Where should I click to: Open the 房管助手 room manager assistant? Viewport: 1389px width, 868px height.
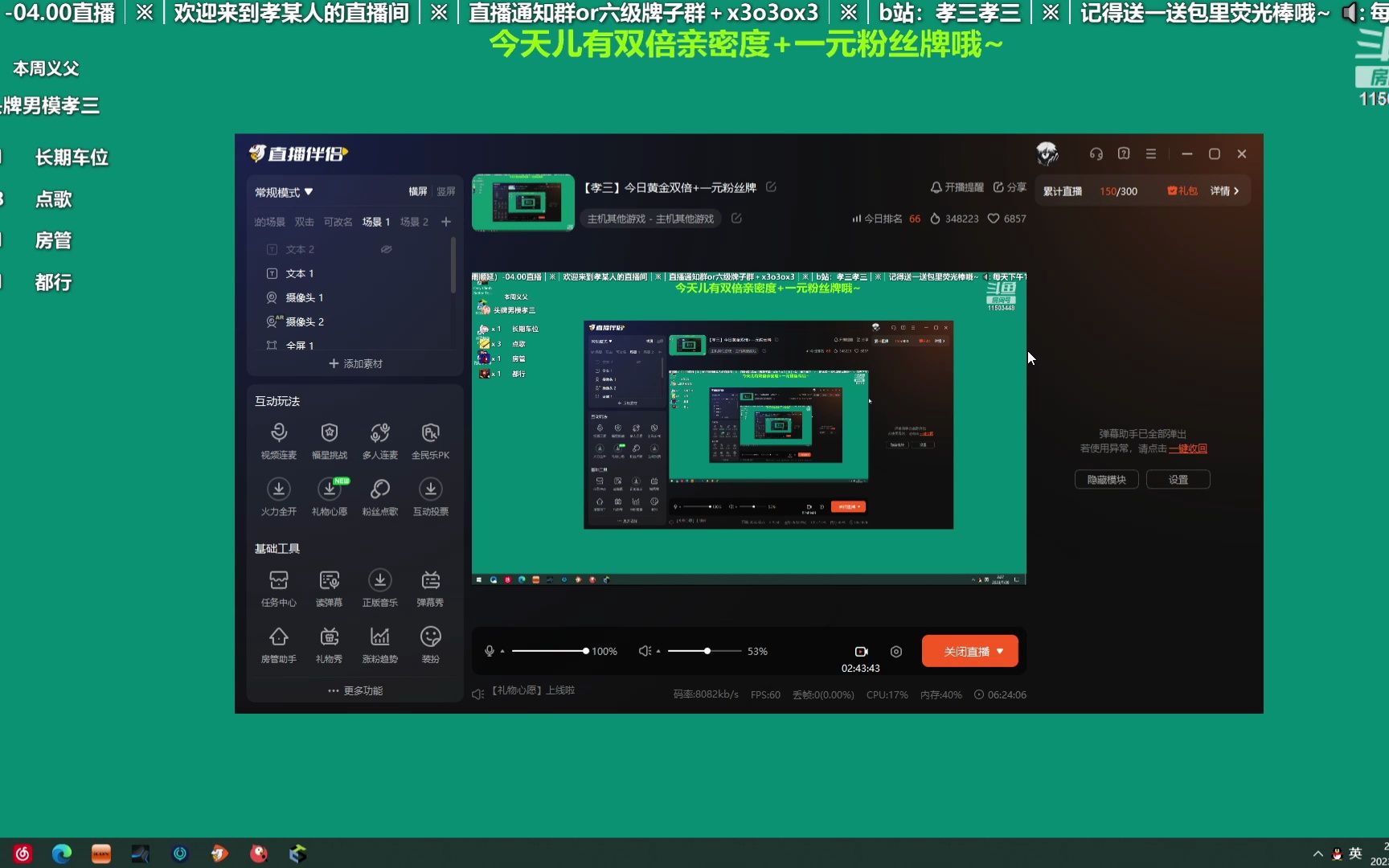[279, 645]
